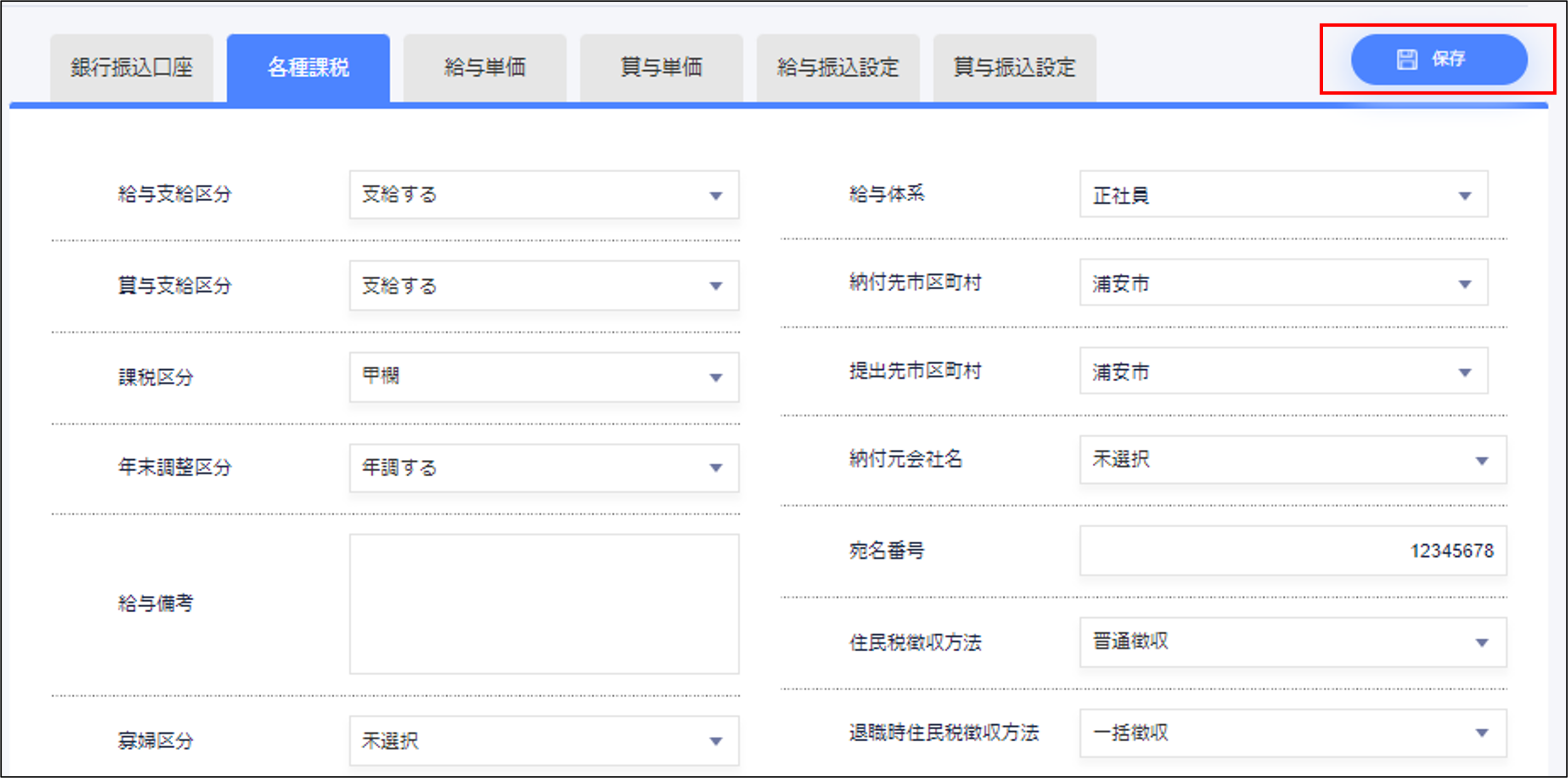Expand the 課税区分 dropdown showing 甲欄
The width and height of the screenshot is (1568, 778).
tap(544, 377)
